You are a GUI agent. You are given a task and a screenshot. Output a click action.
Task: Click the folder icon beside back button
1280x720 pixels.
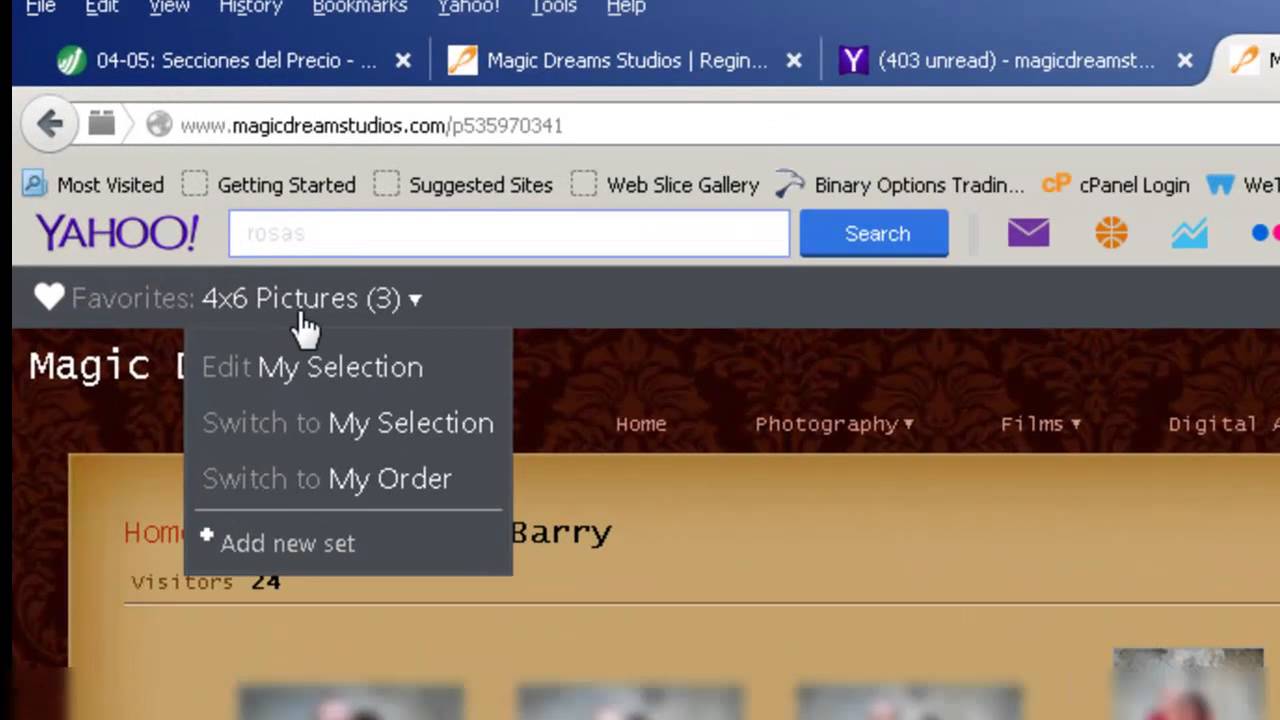[101, 124]
